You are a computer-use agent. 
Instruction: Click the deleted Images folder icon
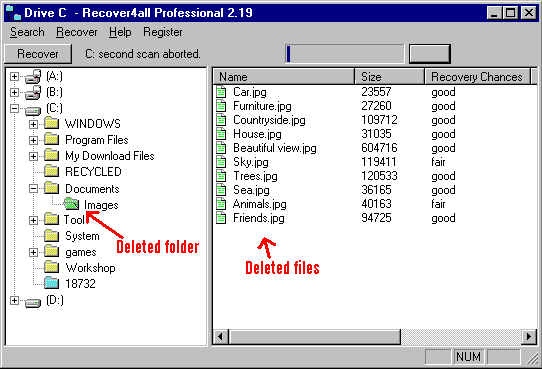tap(71, 204)
